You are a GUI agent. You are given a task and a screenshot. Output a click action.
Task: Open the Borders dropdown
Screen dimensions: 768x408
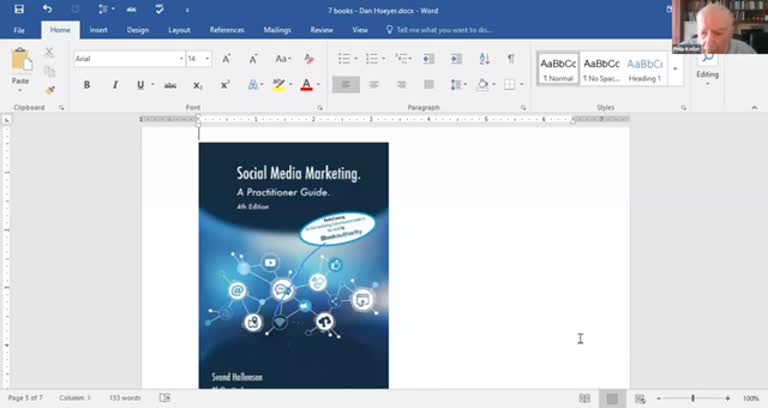click(x=522, y=85)
